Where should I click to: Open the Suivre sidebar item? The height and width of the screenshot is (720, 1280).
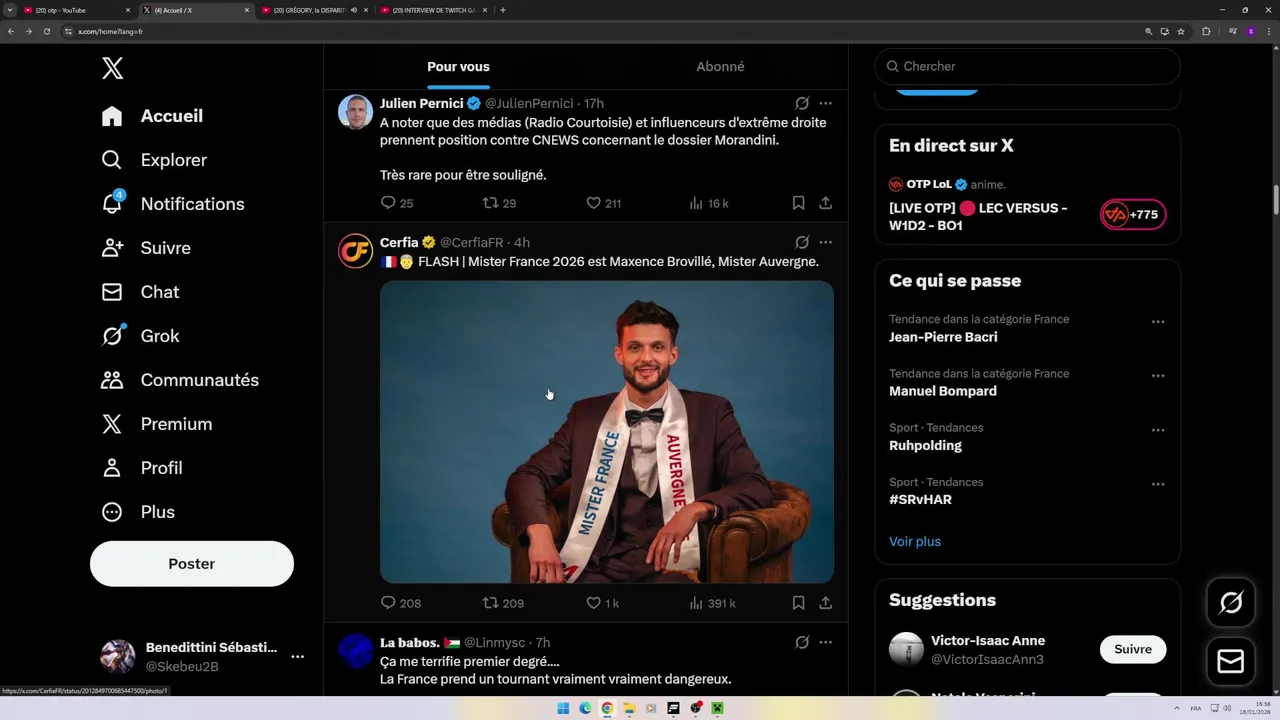pyautogui.click(x=146, y=248)
